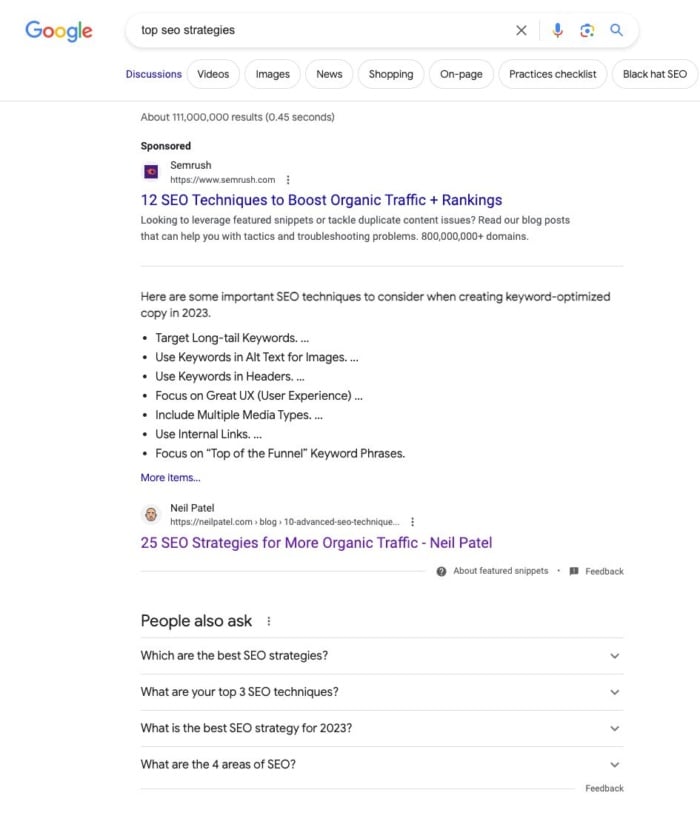Open Google Lens image search icon
Screen dimensions: 700x824
pos(587,30)
